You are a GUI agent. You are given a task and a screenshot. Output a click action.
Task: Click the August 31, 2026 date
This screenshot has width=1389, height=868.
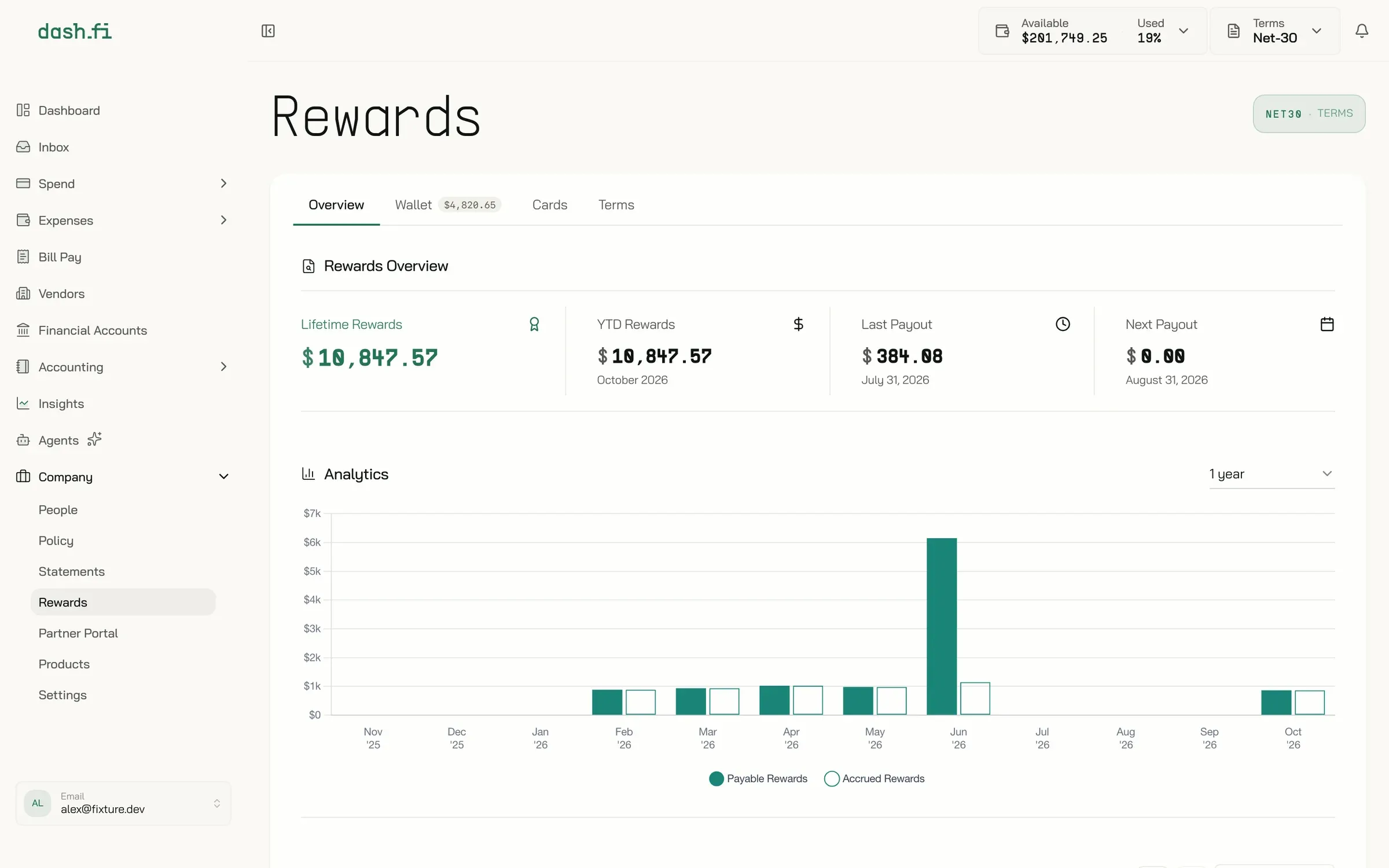[1167, 380]
